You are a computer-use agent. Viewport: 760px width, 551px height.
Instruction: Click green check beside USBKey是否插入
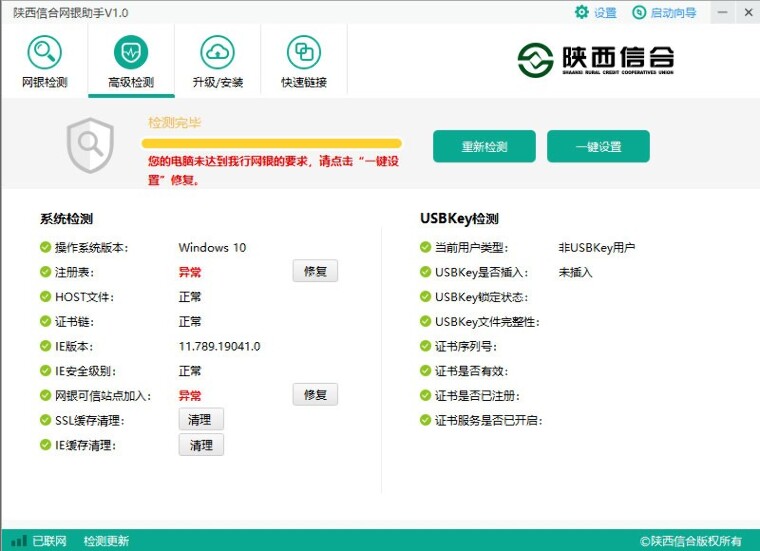coord(425,272)
